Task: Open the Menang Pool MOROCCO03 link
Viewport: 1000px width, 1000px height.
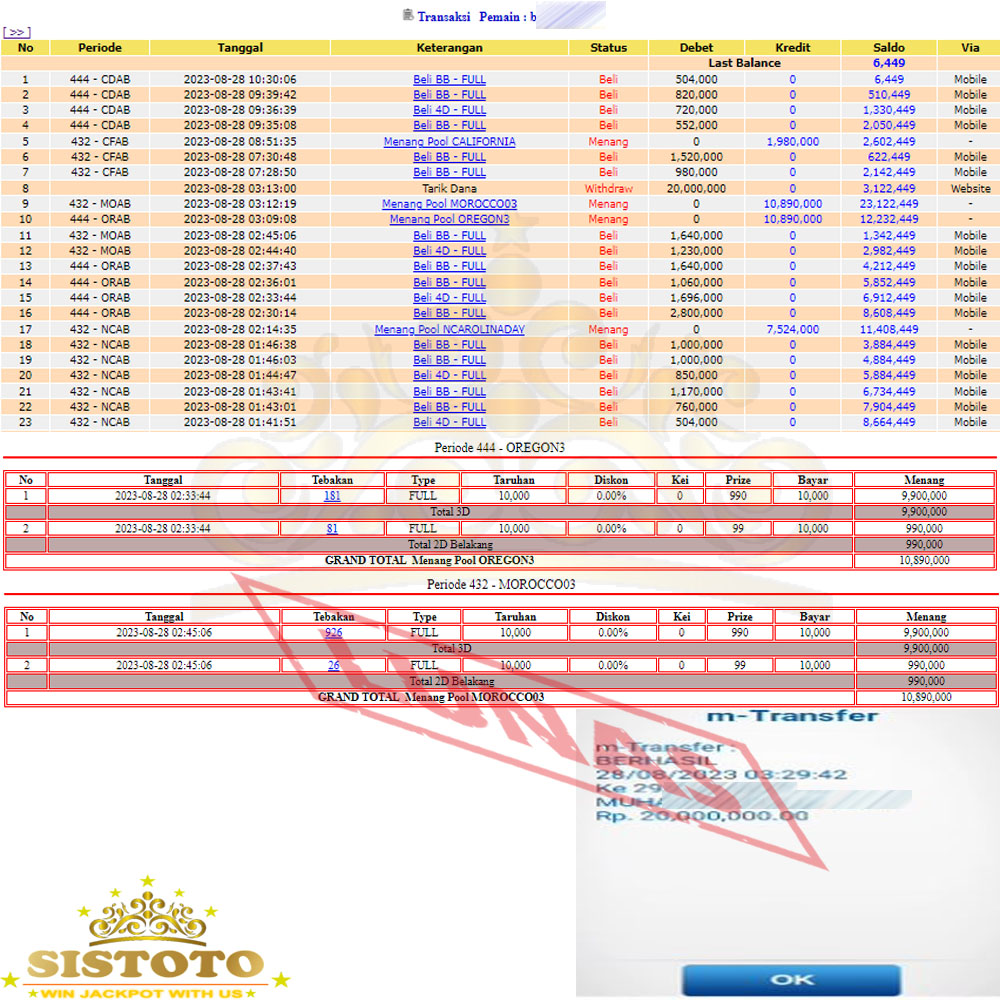Action: [x=449, y=204]
